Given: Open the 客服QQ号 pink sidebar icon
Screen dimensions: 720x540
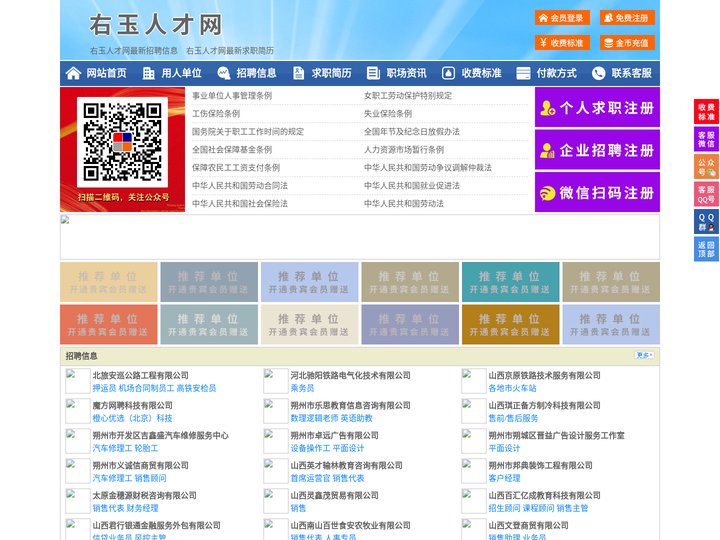Looking at the screenshot, I should pos(706,194).
